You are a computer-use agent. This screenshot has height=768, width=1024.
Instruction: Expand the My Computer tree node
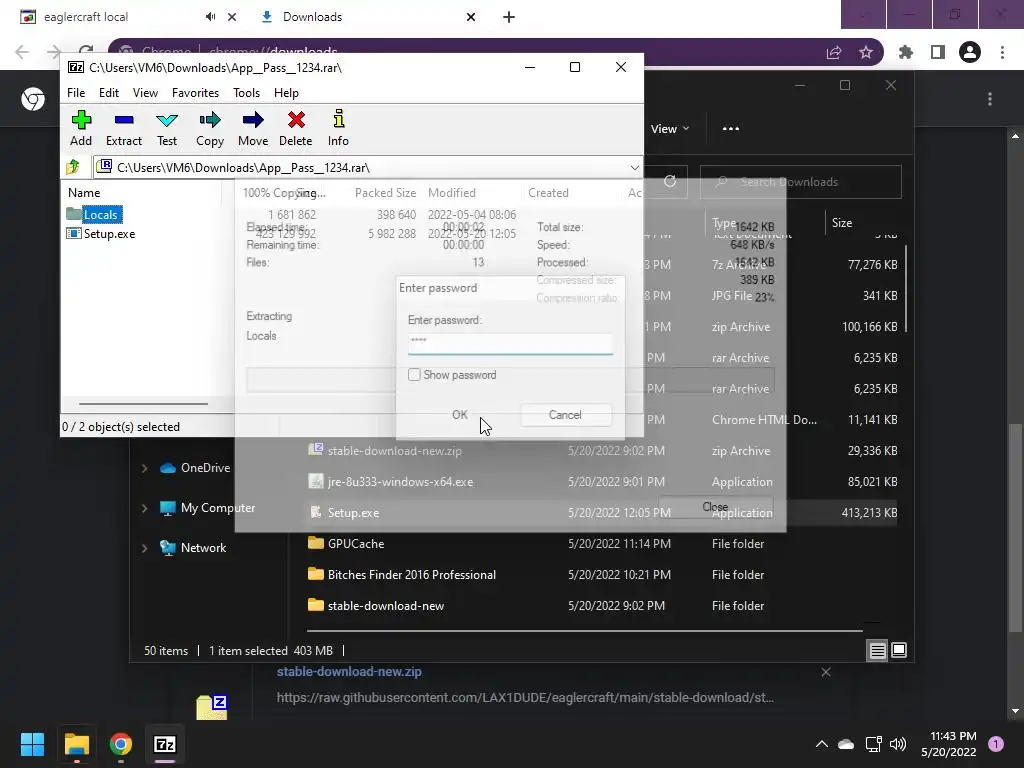(144, 508)
